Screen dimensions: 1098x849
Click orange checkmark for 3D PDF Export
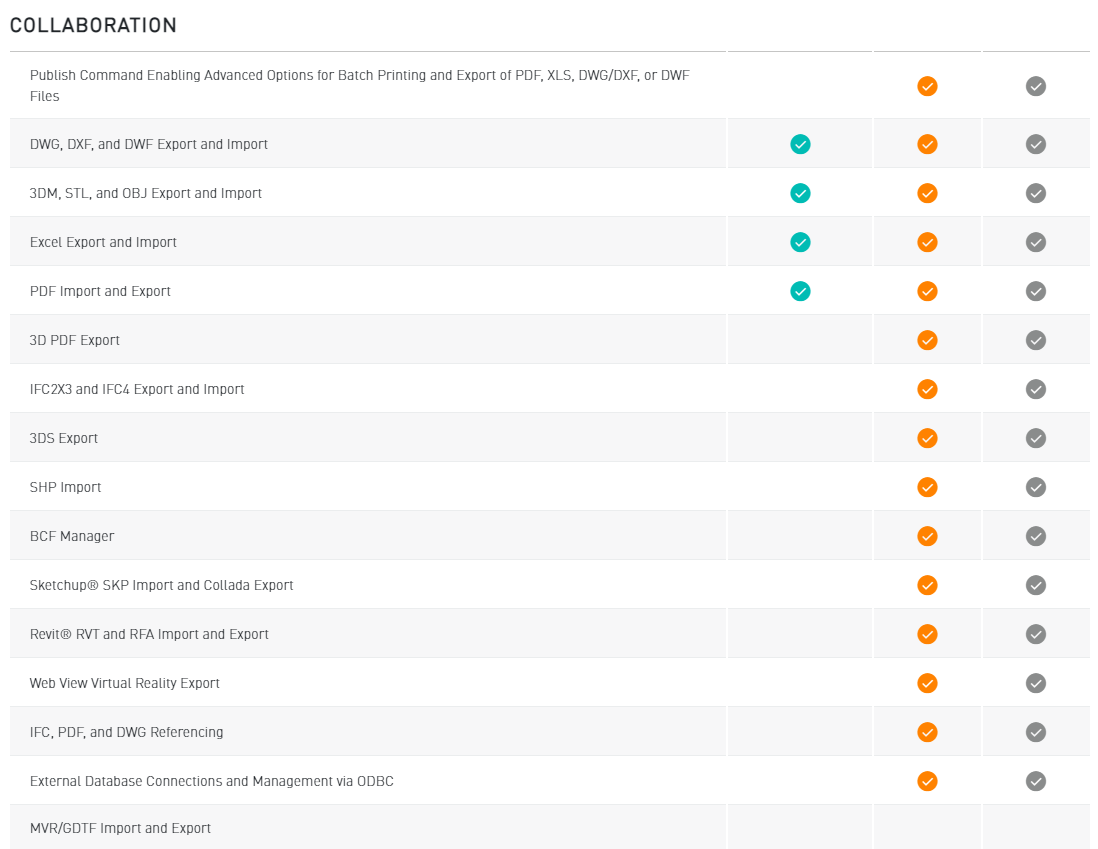(x=927, y=340)
